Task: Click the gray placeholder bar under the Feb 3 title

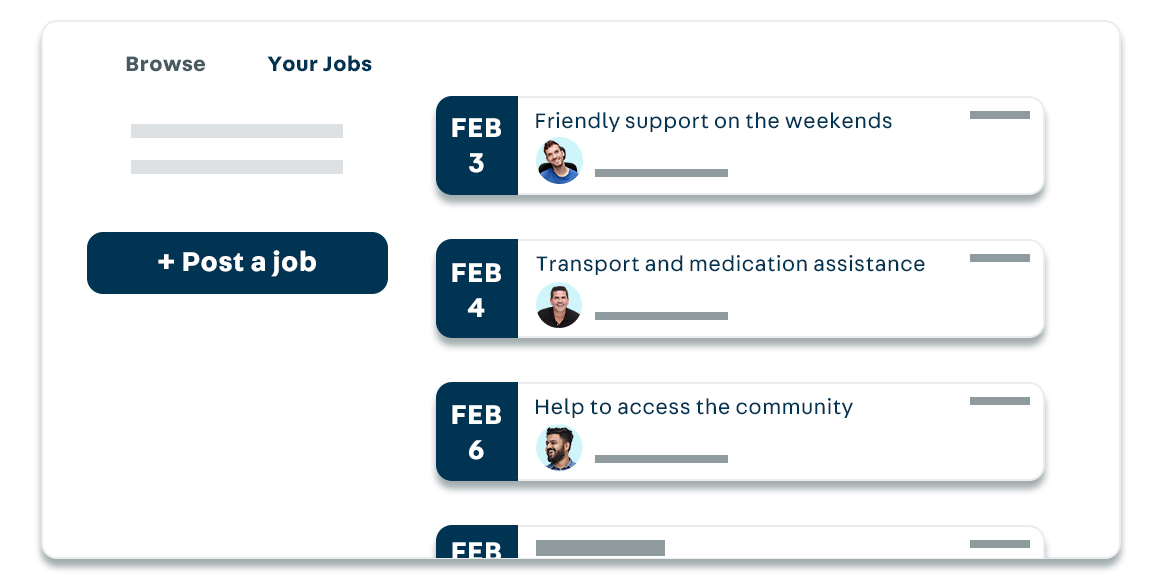Action: point(661,172)
